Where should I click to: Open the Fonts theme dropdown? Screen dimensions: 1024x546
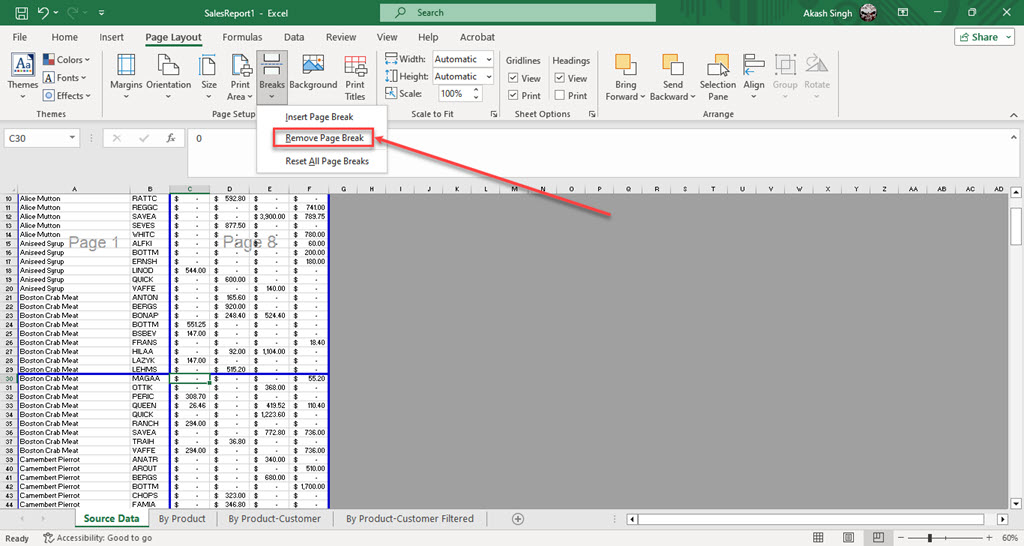[x=65, y=78]
